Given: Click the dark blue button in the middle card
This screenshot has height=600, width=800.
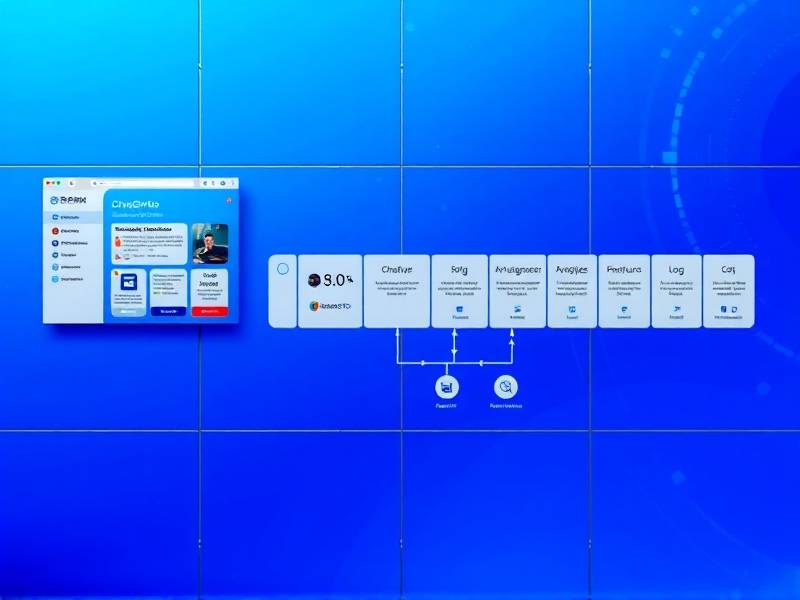Looking at the screenshot, I should click(168, 311).
